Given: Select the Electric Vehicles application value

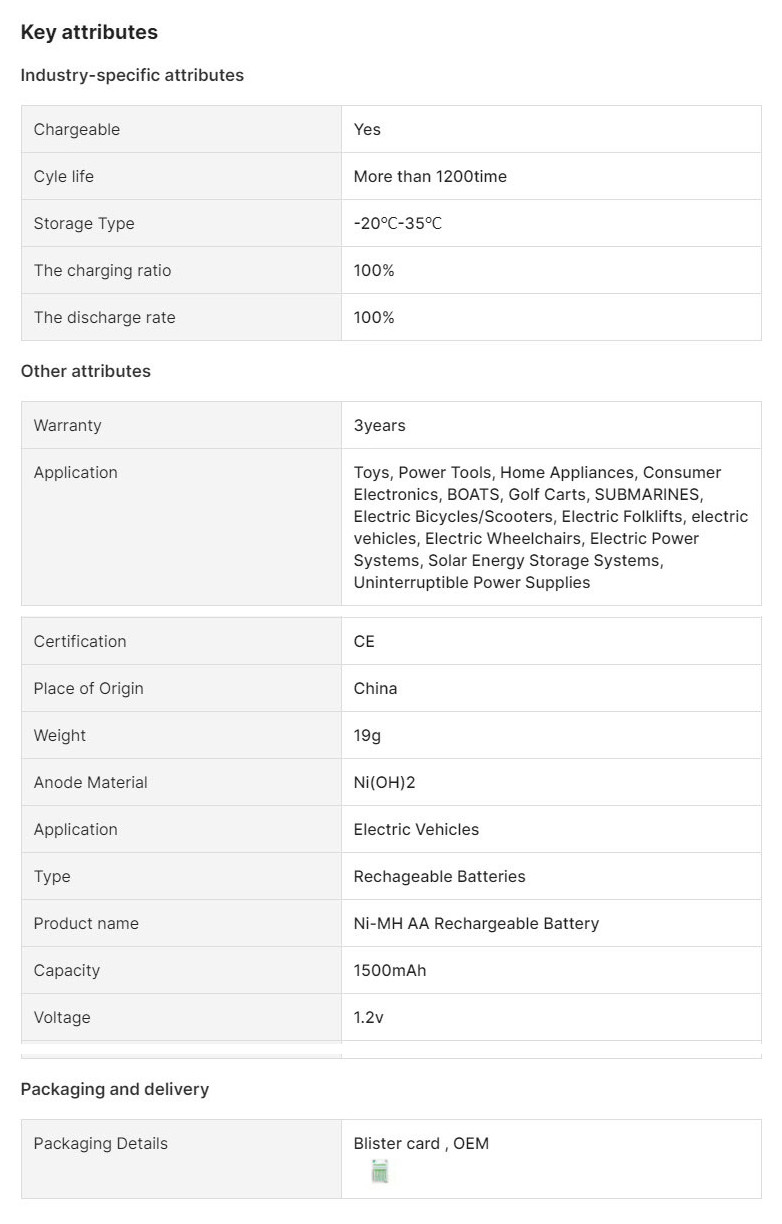Looking at the screenshot, I should pos(416,829).
